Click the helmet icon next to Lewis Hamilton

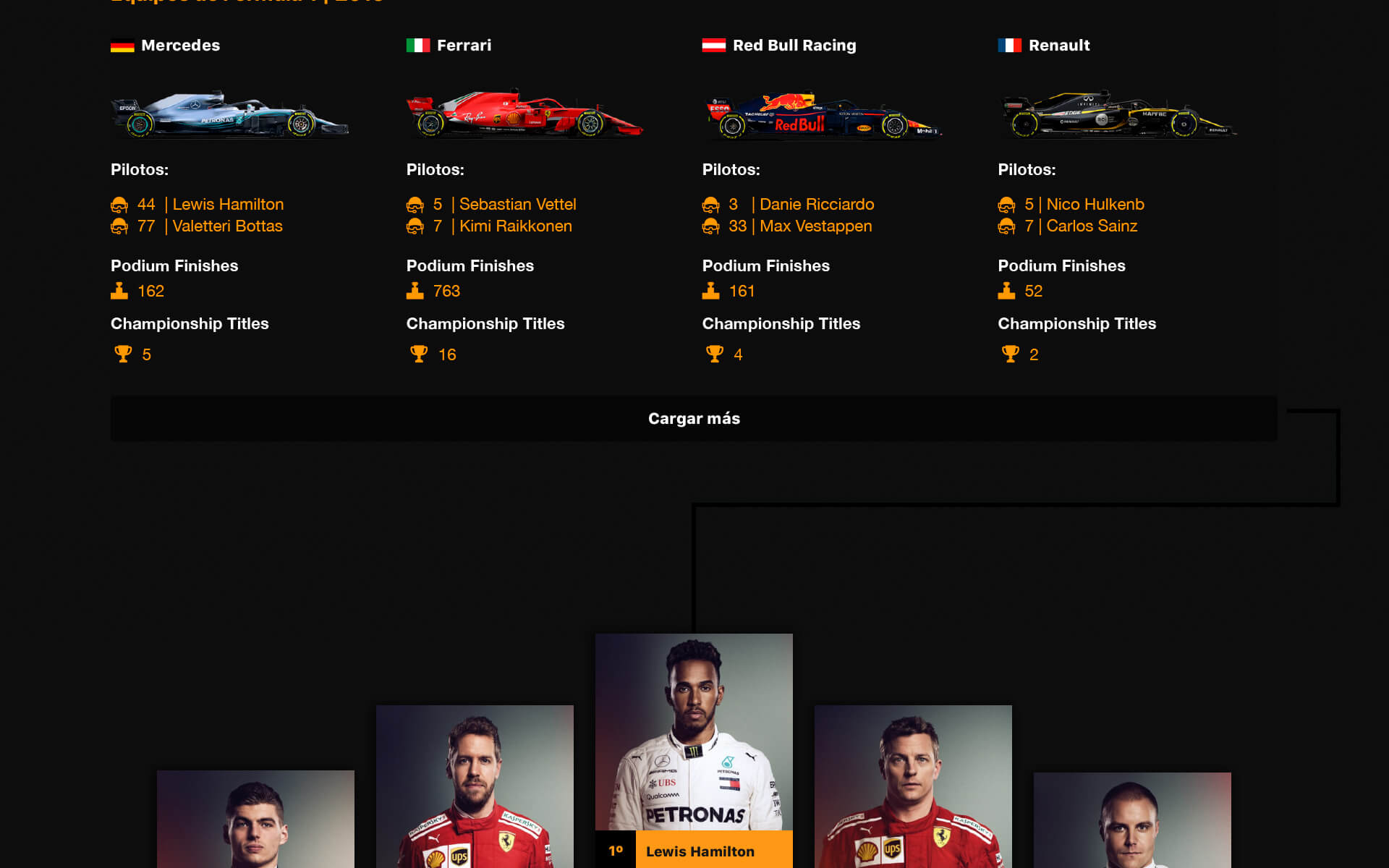119,205
